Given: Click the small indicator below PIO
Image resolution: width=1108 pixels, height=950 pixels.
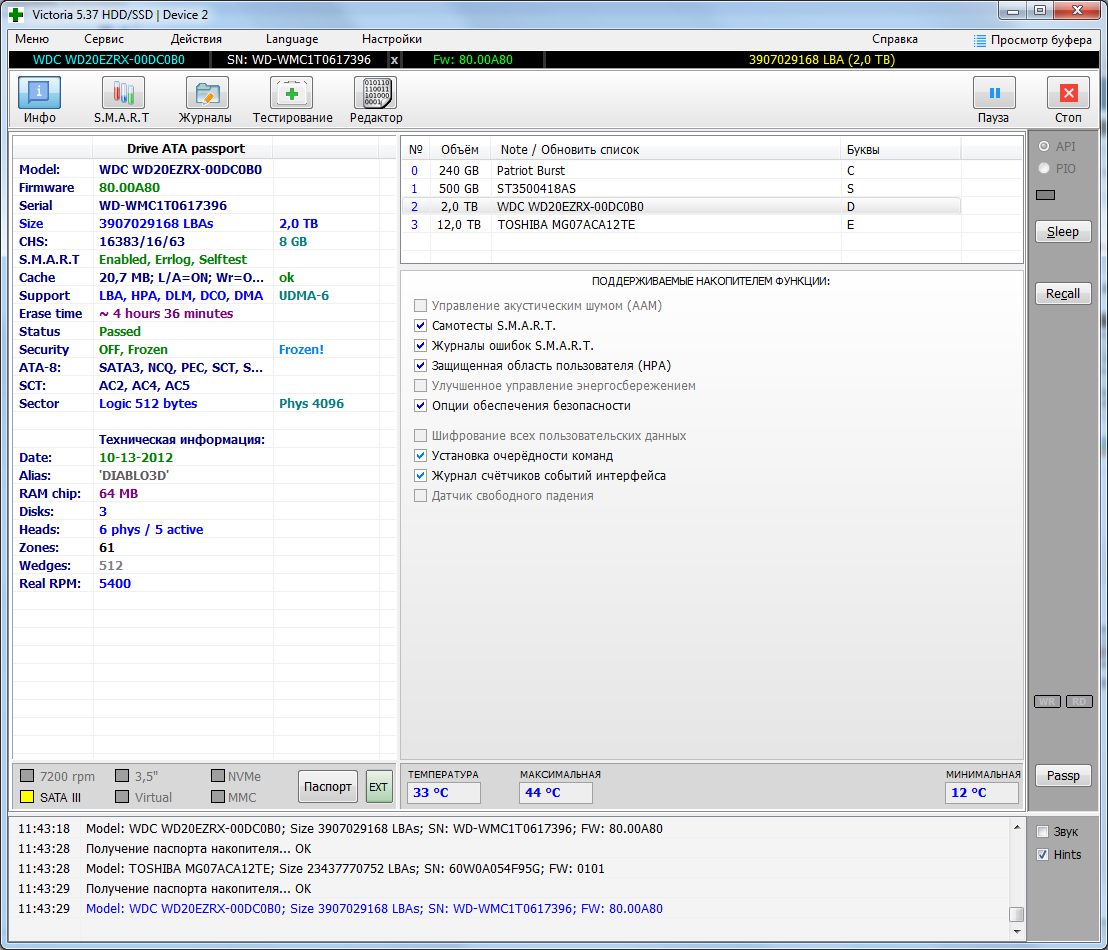Looking at the screenshot, I should tap(1045, 195).
